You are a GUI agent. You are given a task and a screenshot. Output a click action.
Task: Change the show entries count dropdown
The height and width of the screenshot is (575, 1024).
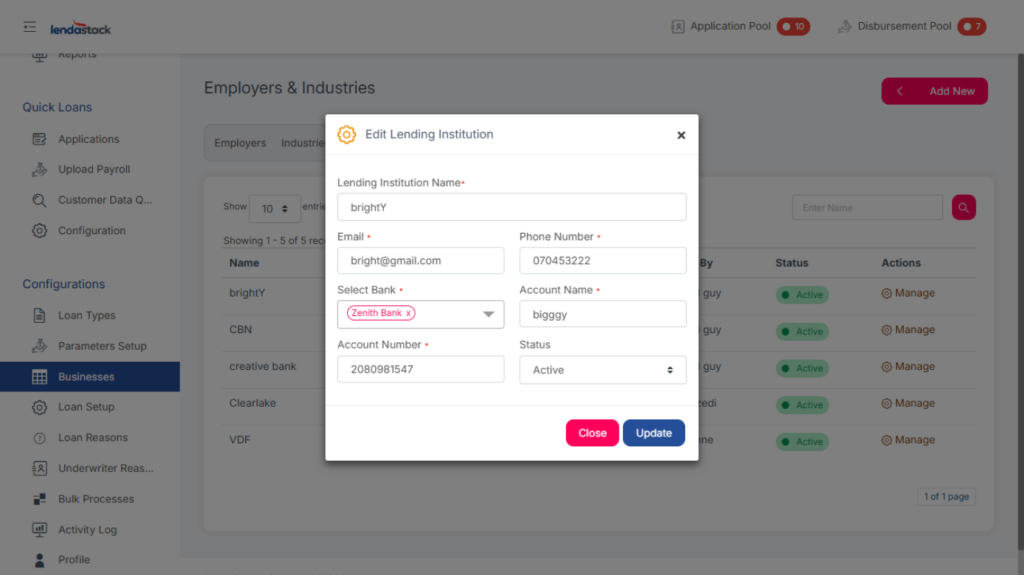click(x=274, y=208)
